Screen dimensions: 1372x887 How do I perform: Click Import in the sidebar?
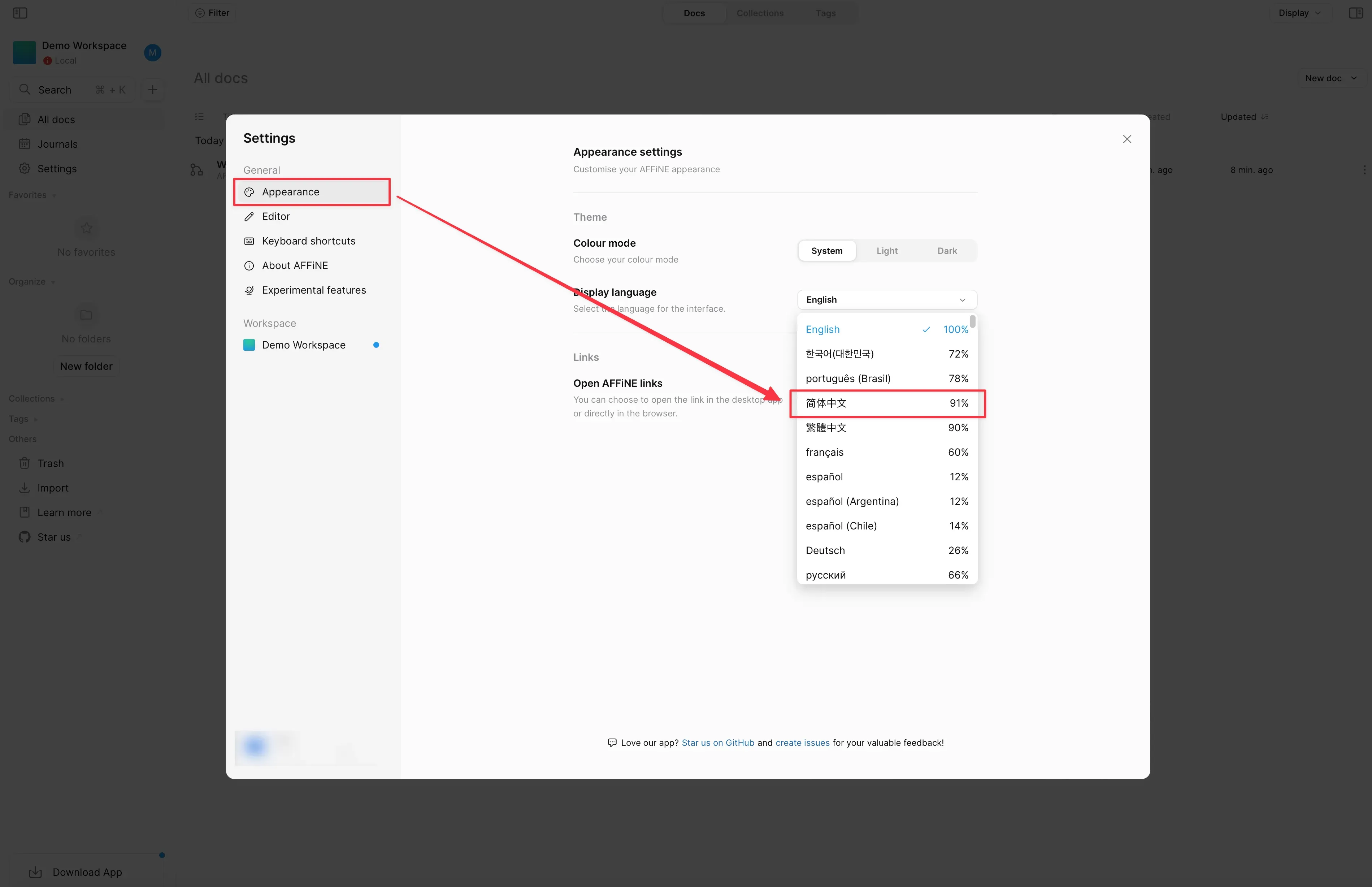coord(84,488)
